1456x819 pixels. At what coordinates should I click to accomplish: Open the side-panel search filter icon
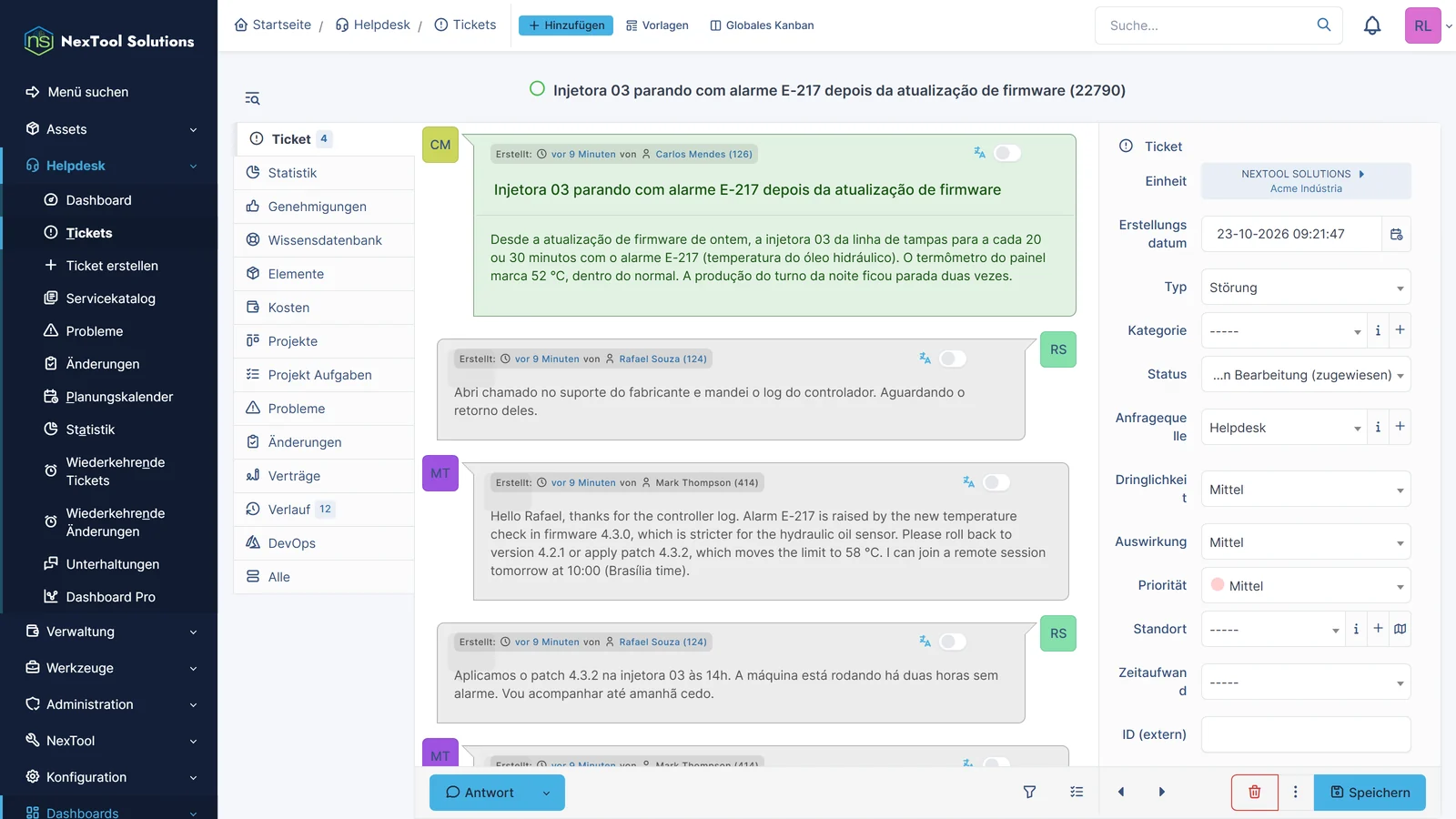(252, 98)
